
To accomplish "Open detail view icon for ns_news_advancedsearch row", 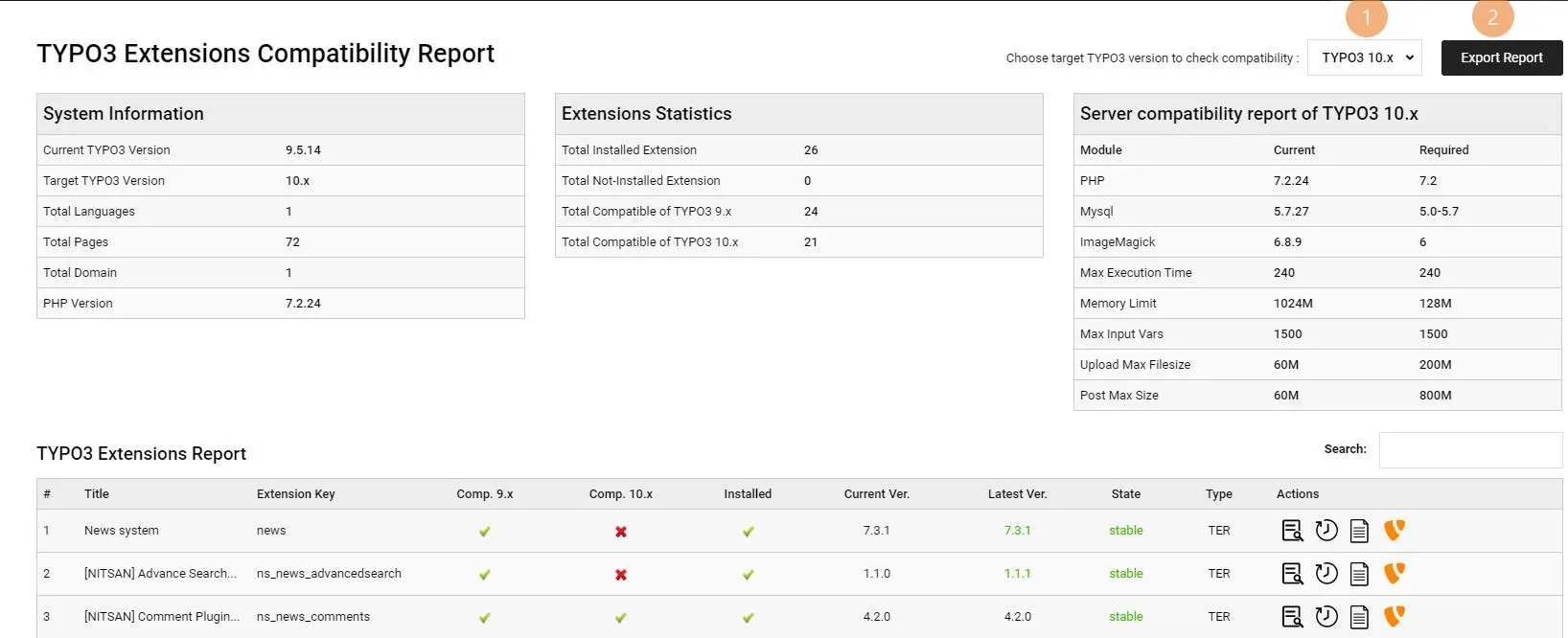I will pyautogui.click(x=1292, y=574).
